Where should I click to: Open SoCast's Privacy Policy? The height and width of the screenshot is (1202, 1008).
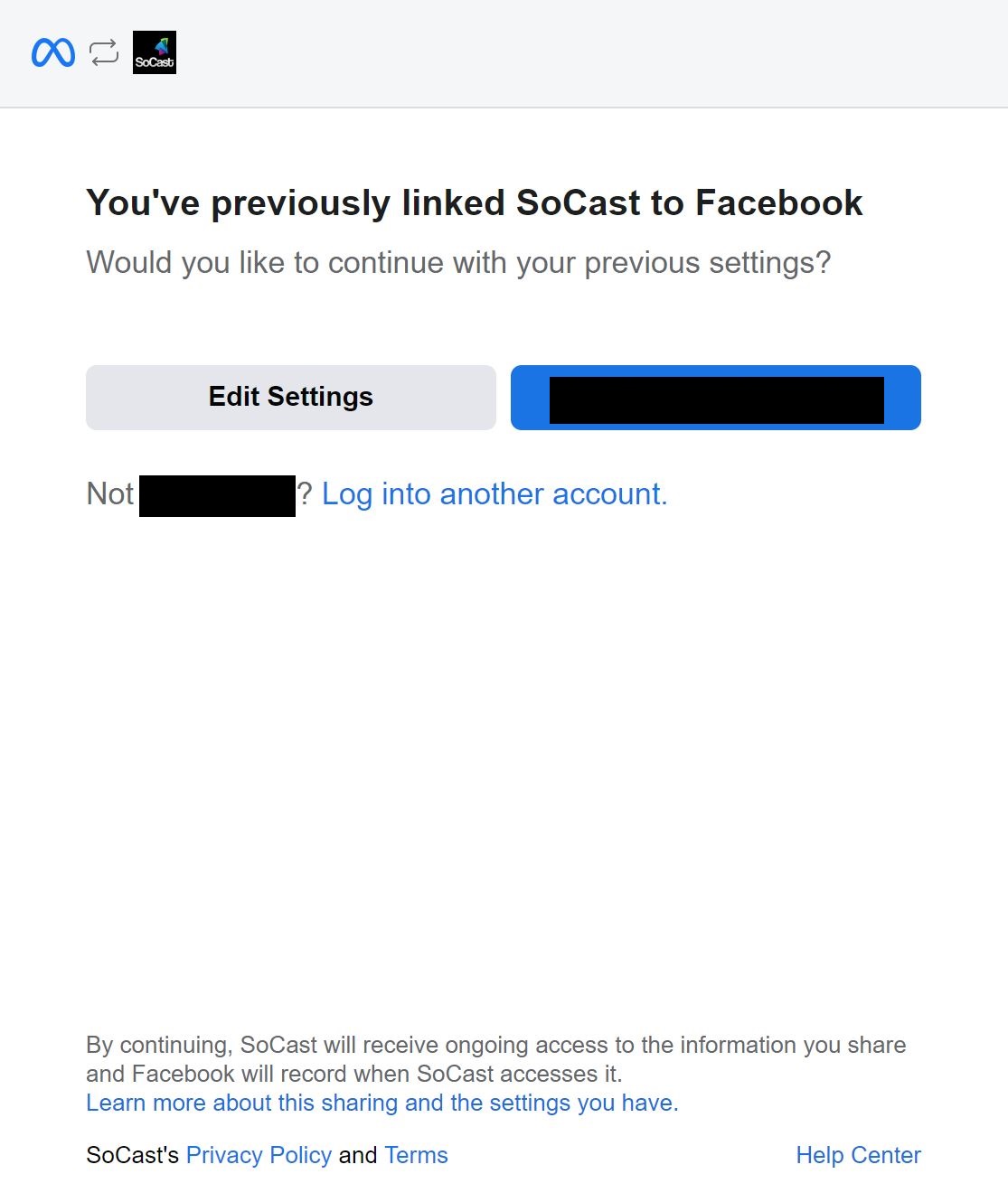tap(259, 1155)
